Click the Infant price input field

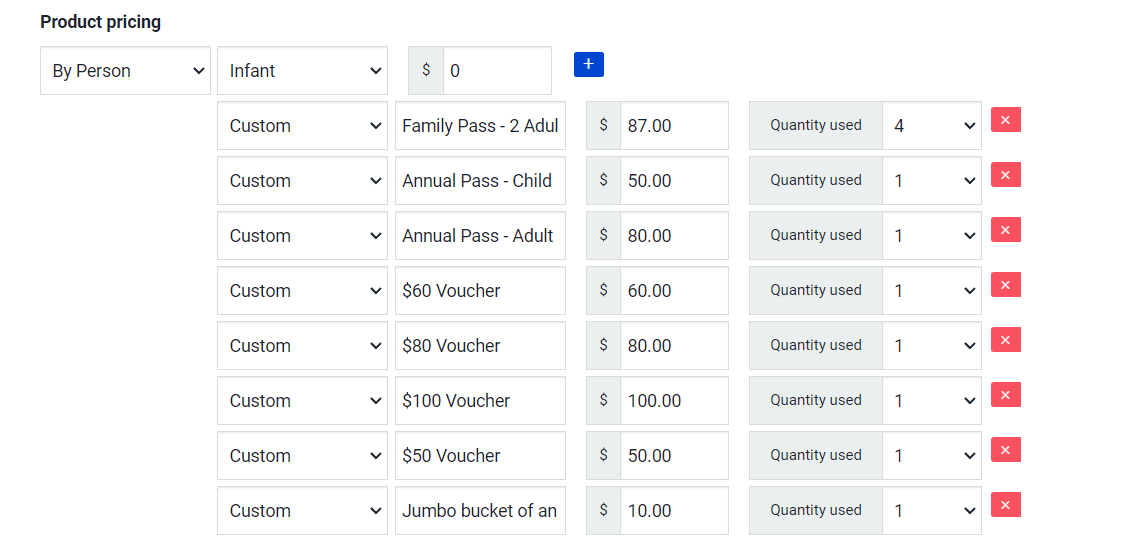[x=496, y=71]
